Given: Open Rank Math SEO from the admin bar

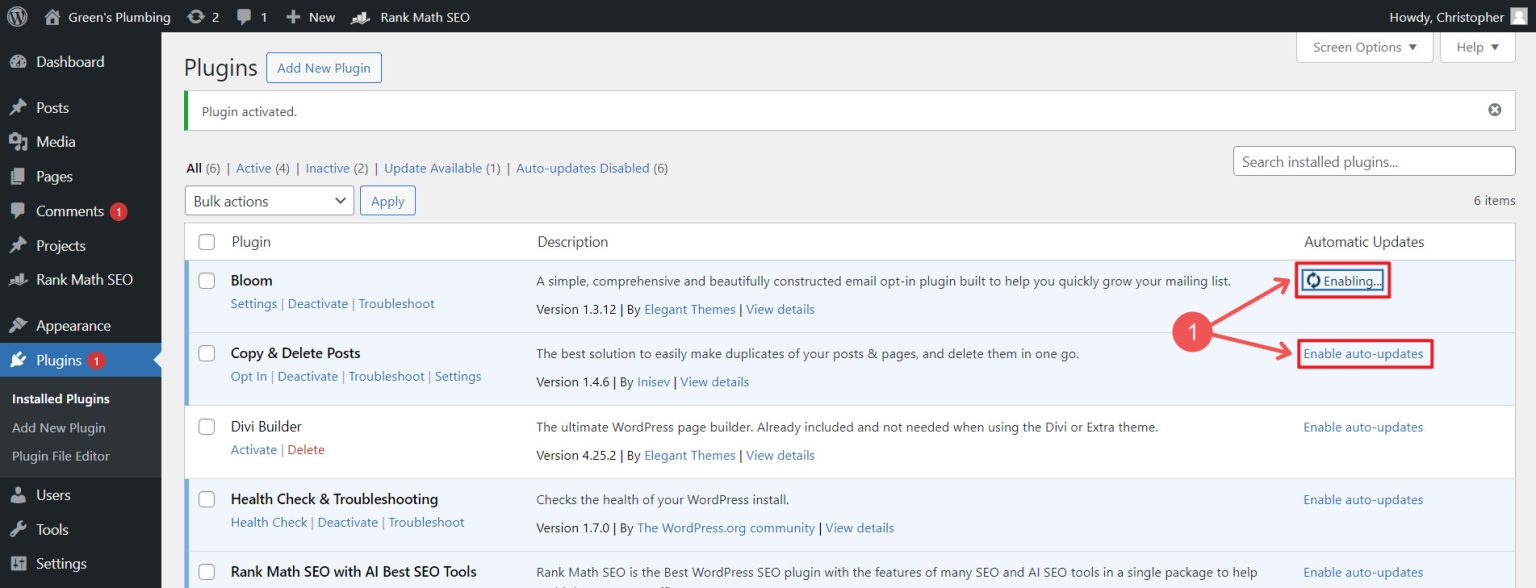Looking at the screenshot, I should (411, 16).
